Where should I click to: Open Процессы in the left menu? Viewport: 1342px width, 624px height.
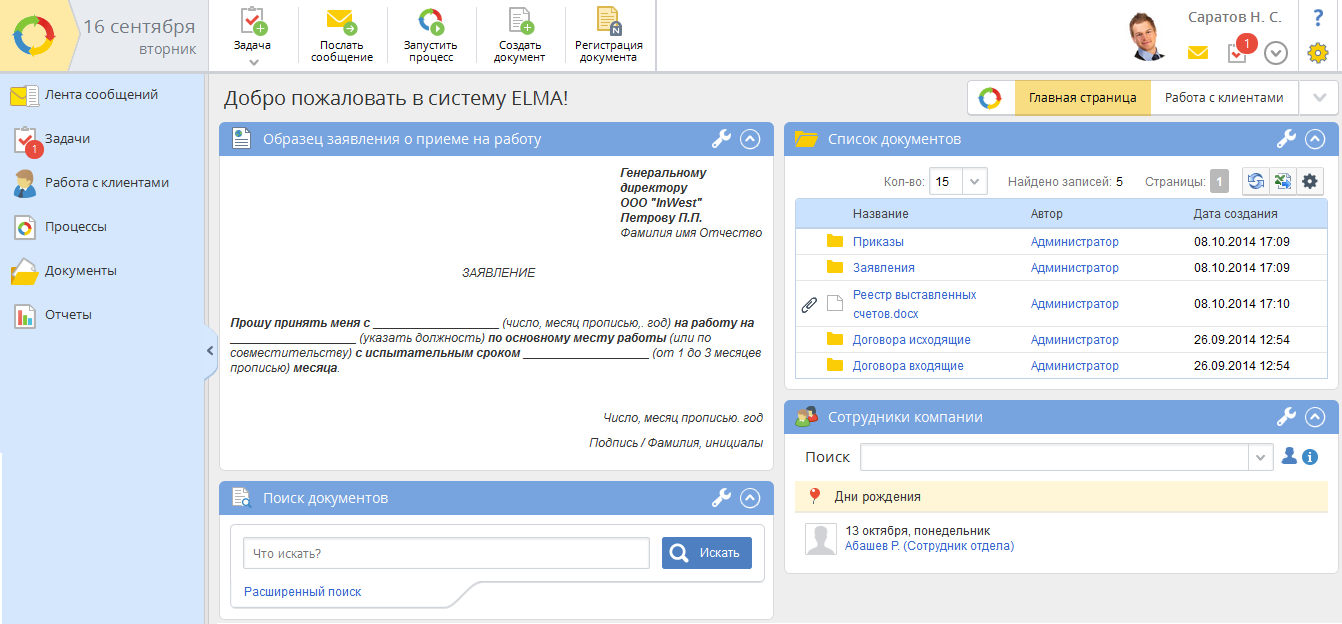[75, 227]
